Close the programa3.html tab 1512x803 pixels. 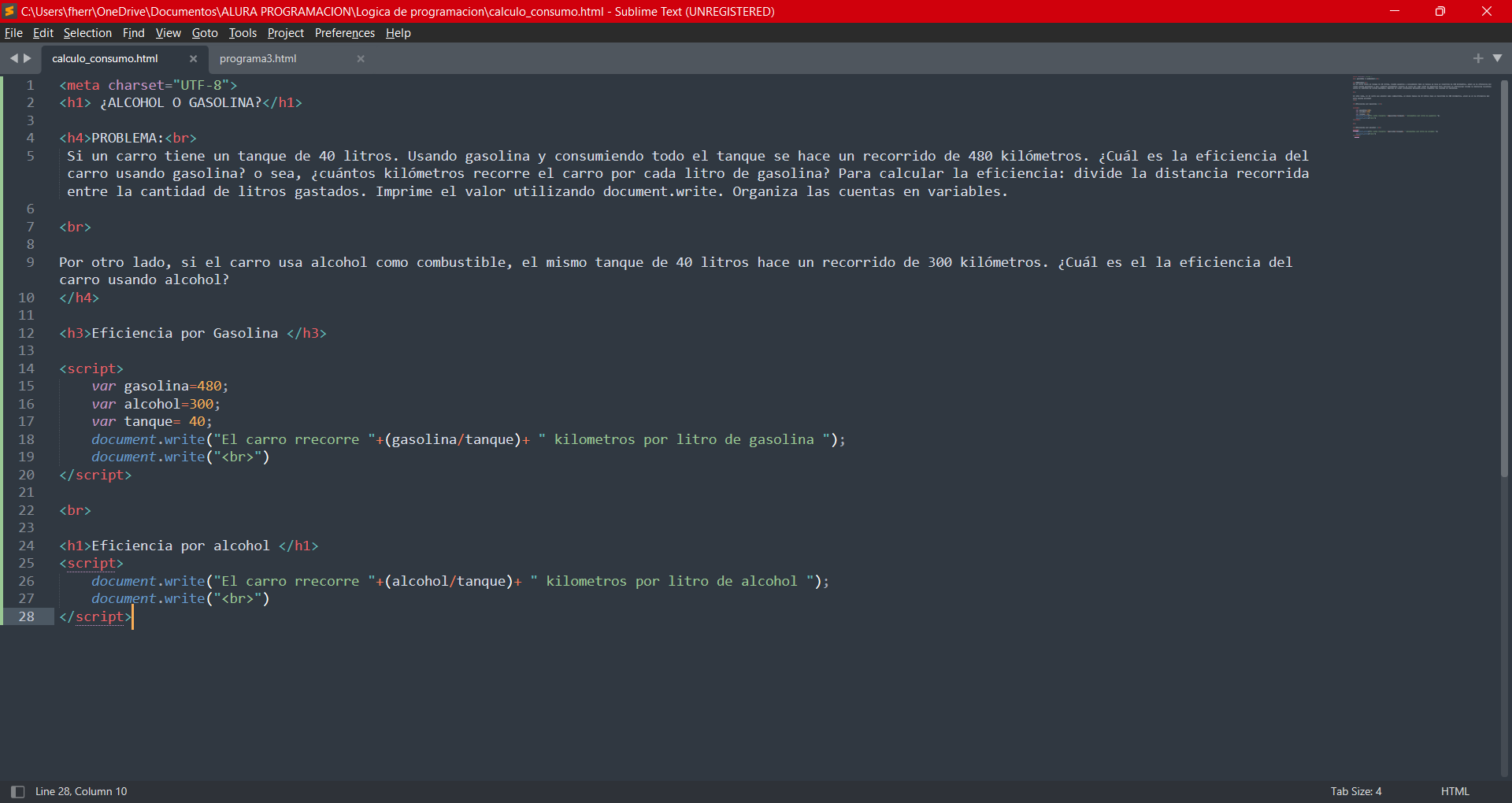[x=361, y=58]
